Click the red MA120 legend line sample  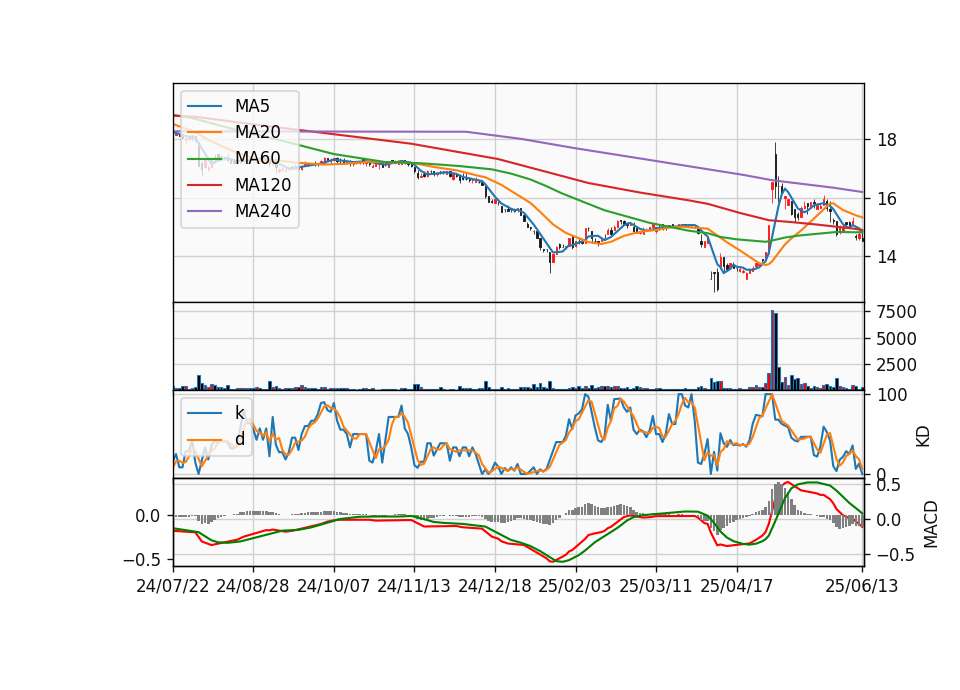pos(204,185)
